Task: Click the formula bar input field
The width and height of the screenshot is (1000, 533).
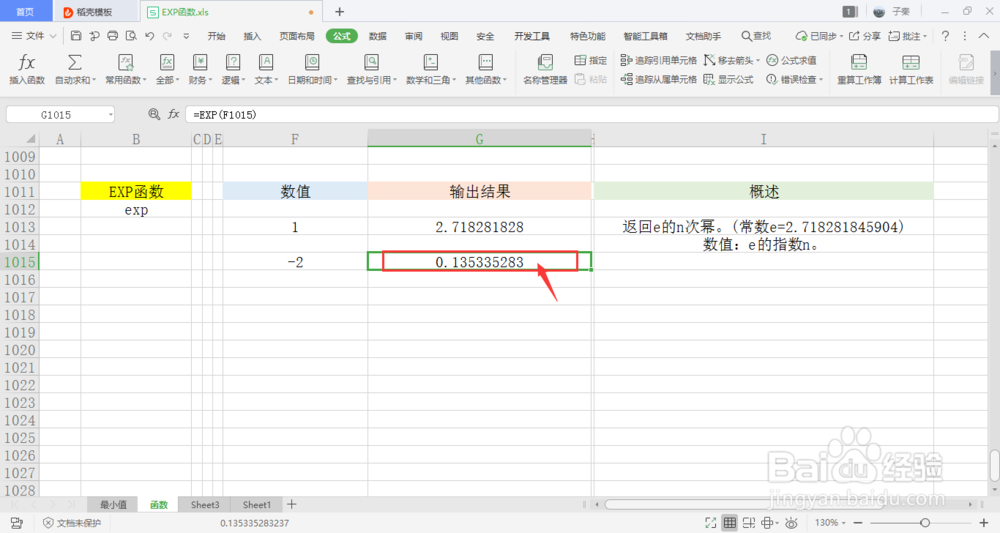Action: (592, 115)
